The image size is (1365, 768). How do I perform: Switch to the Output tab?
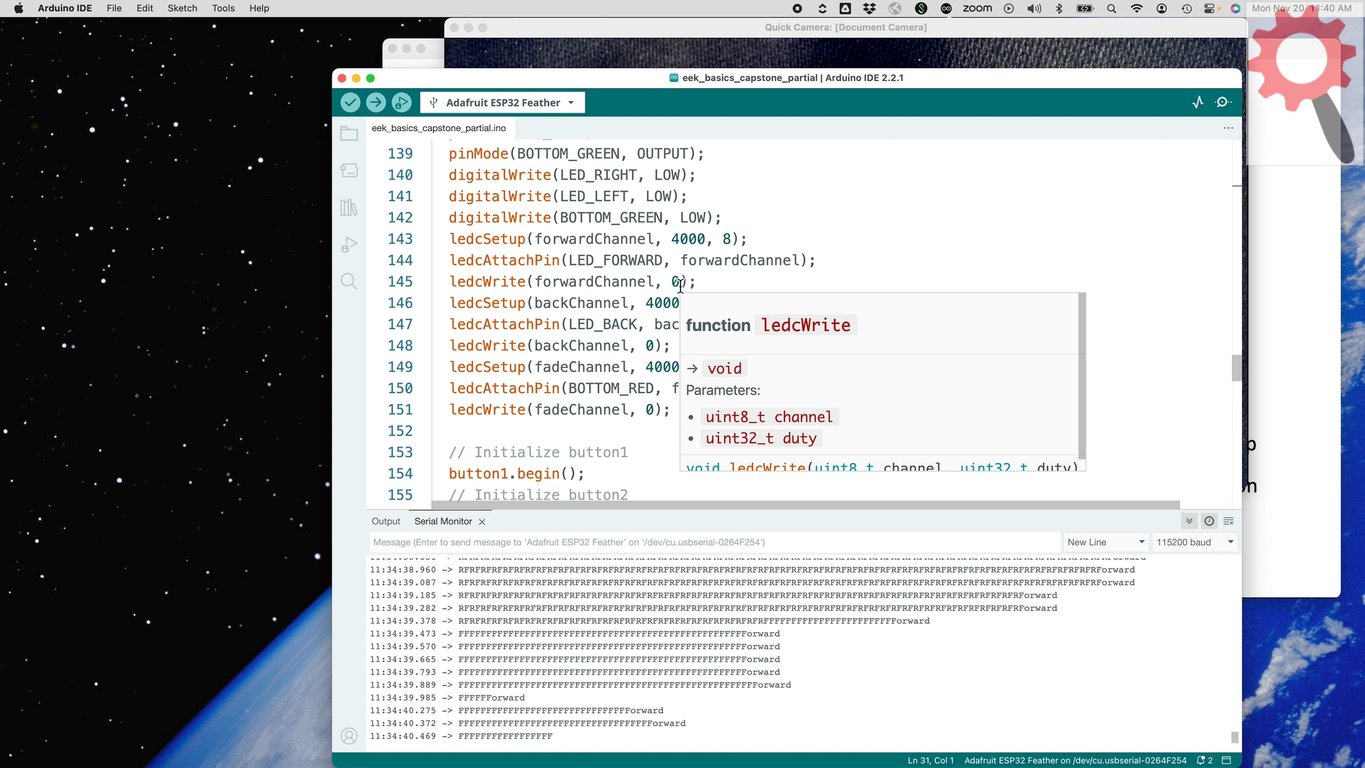[x=386, y=521]
